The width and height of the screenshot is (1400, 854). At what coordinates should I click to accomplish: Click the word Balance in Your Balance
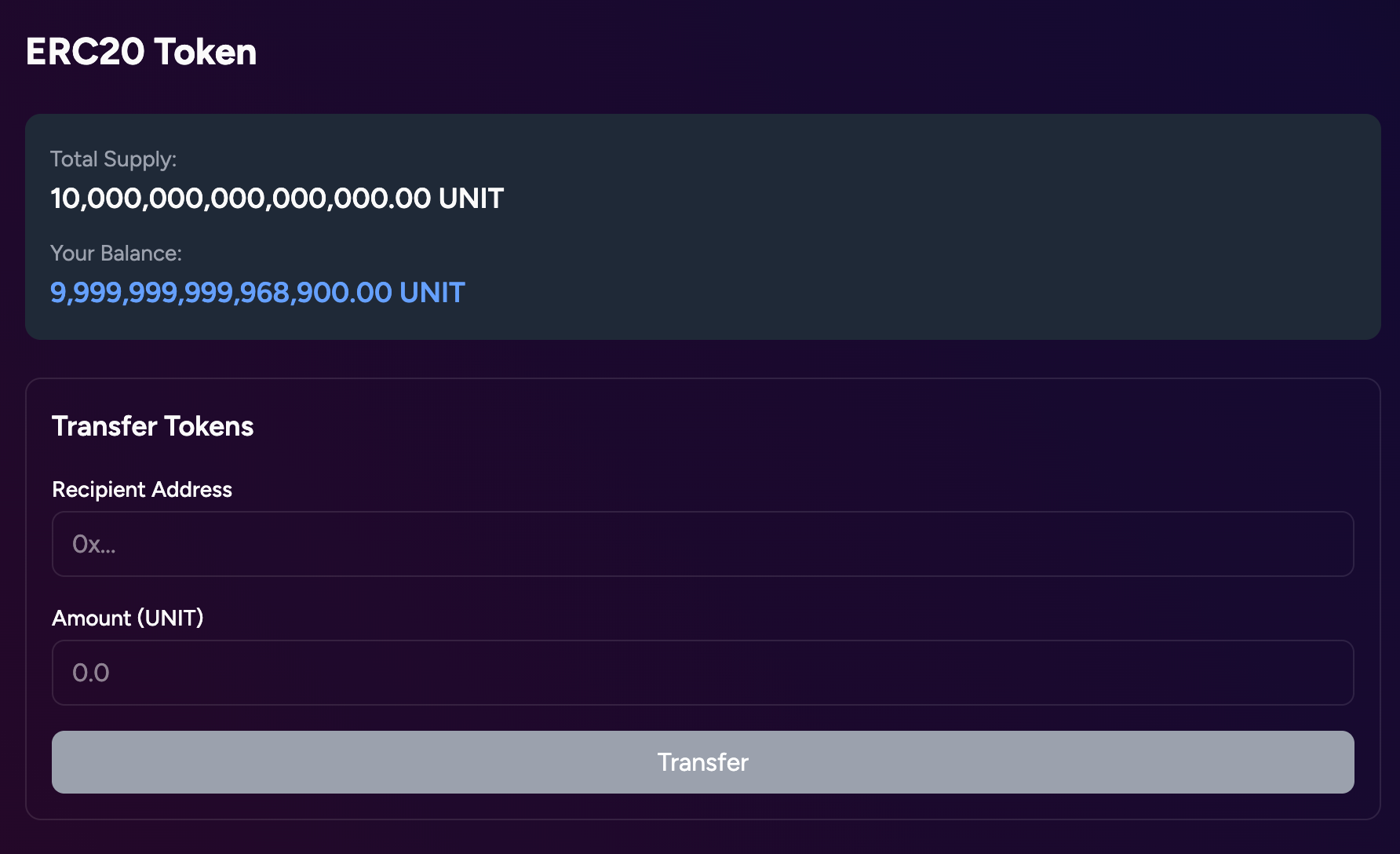[x=141, y=254]
